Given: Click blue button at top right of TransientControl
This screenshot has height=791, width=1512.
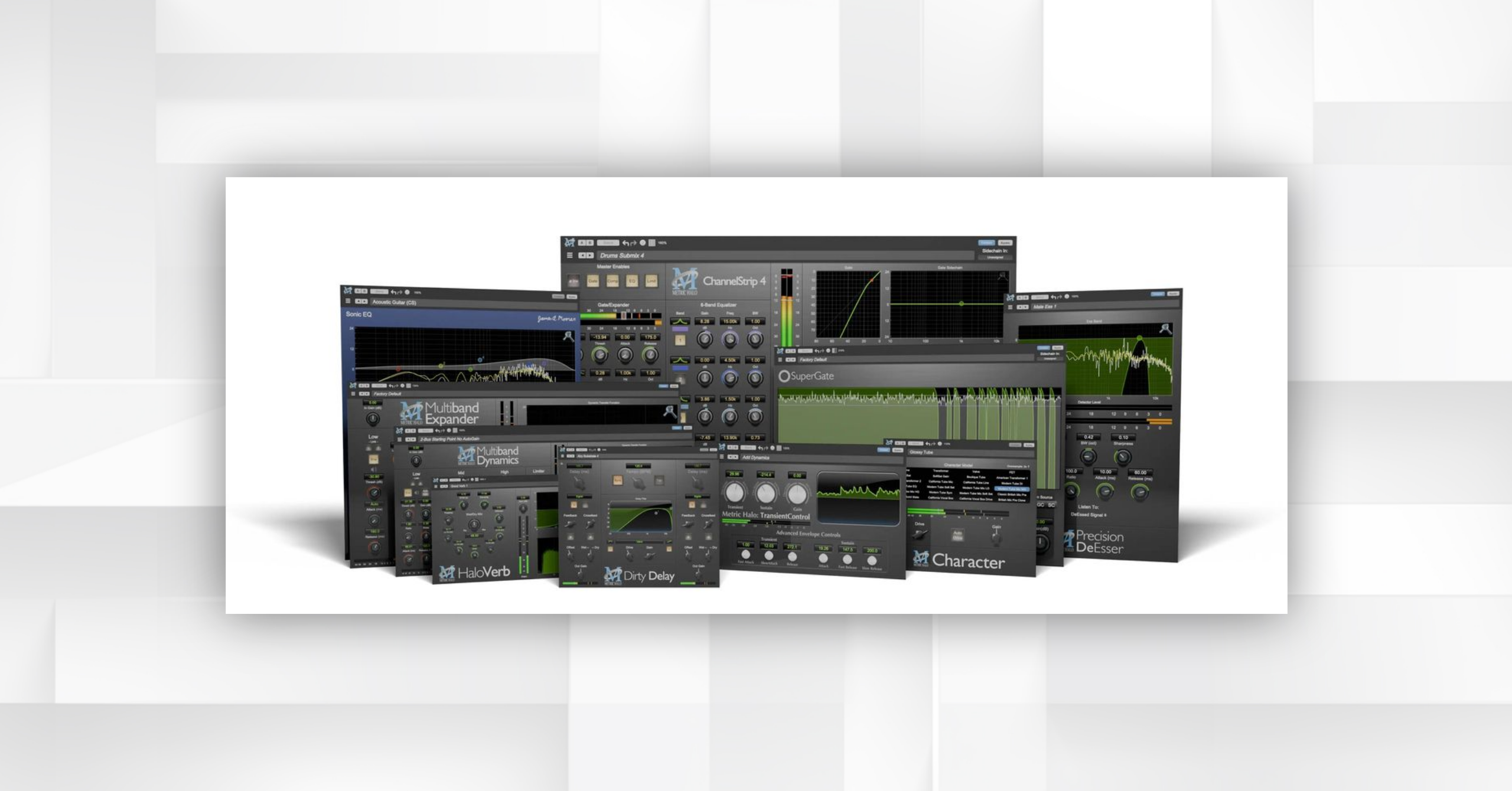Looking at the screenshot, I should coord(884,450).
